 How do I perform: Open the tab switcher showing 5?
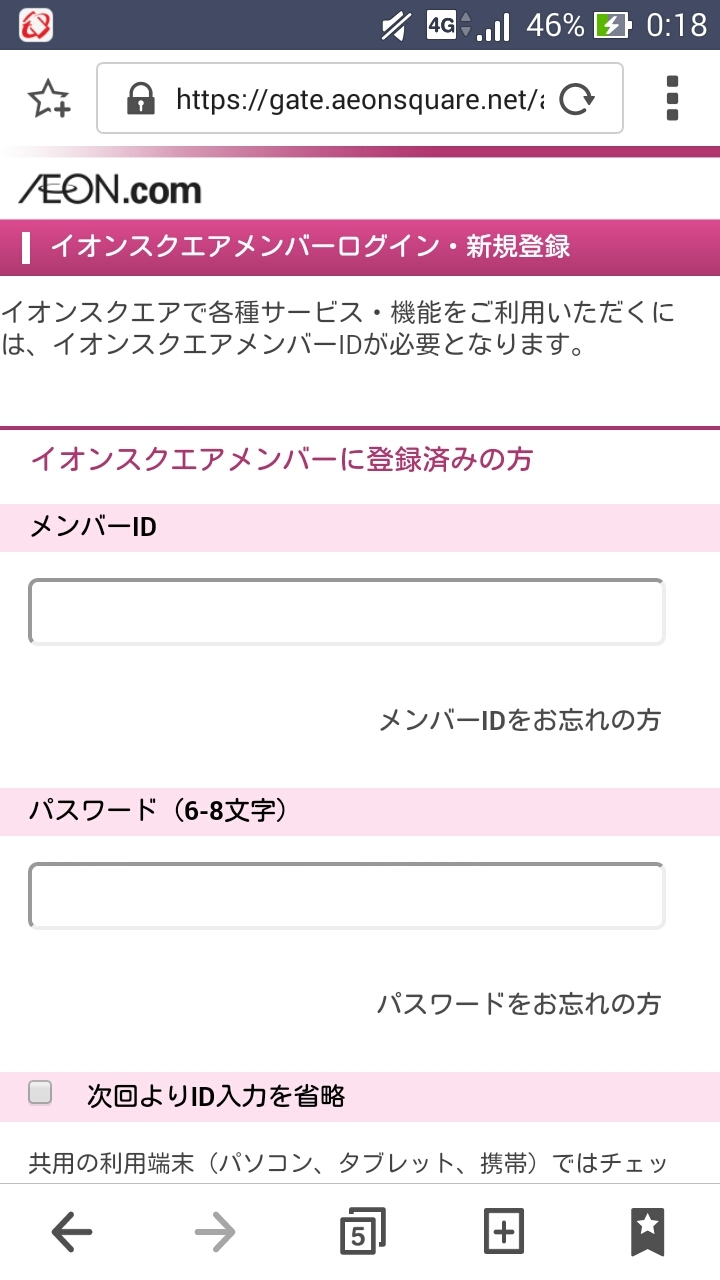point(361,1232)
